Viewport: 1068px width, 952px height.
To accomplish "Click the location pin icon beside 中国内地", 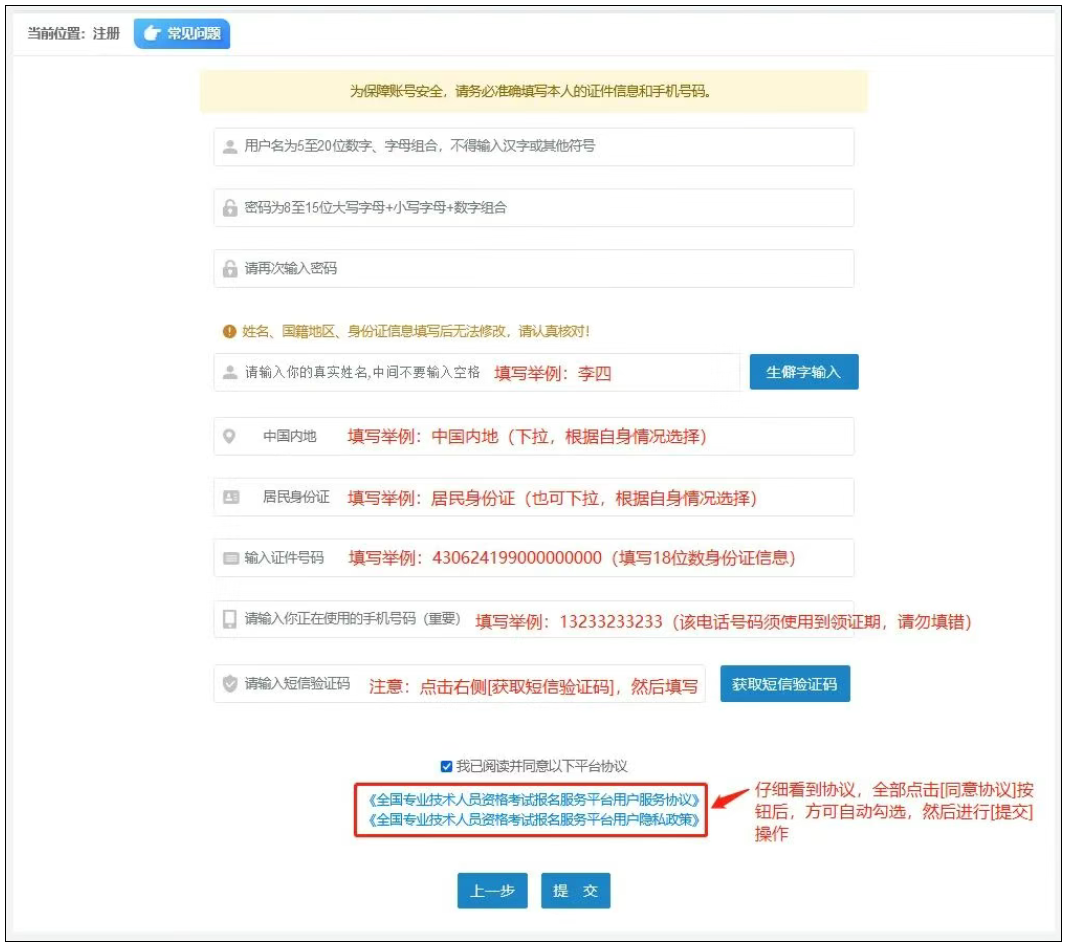I will click(230, 437).
